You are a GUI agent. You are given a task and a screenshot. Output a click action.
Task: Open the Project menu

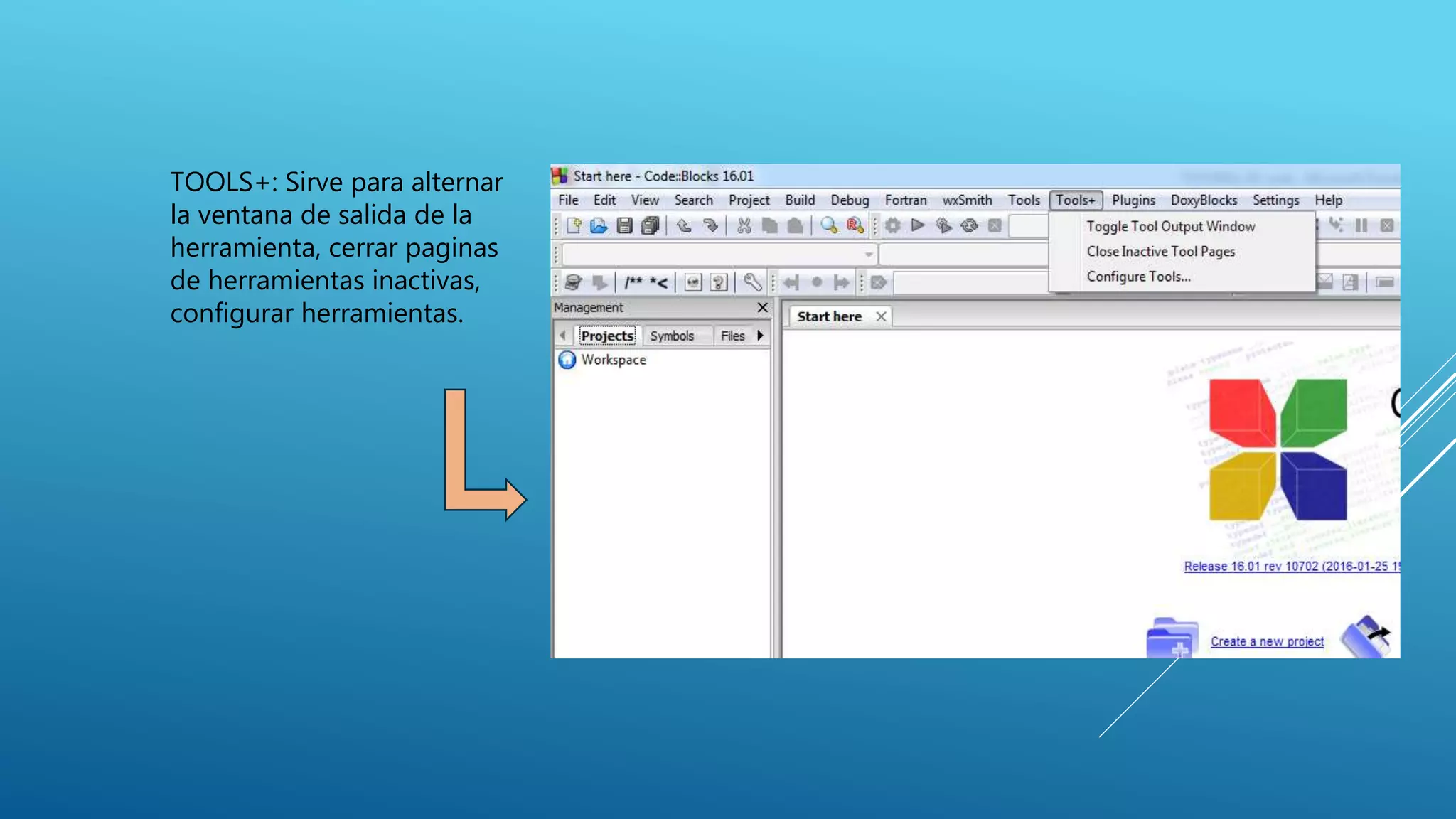click(x=749, y=200)
